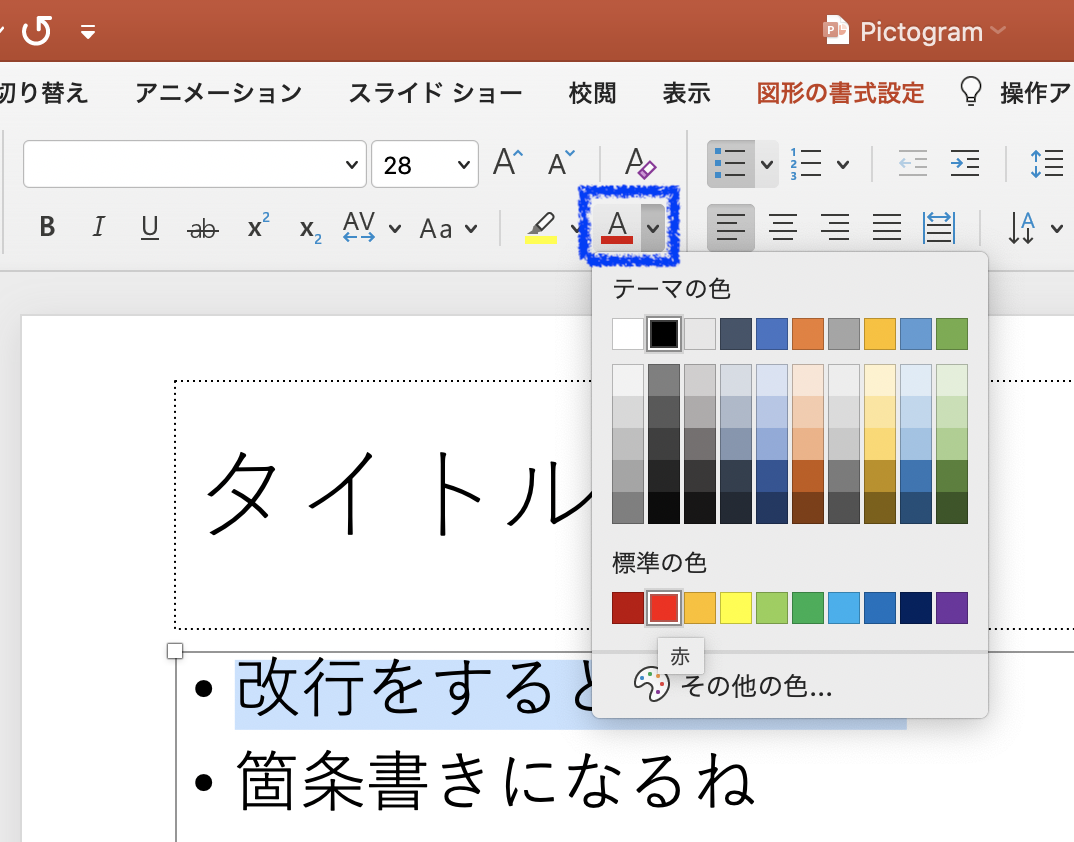This screenshot has width=1074, height=842.
Task: Select the yellow standard color
Action: (x=736, y=608)
